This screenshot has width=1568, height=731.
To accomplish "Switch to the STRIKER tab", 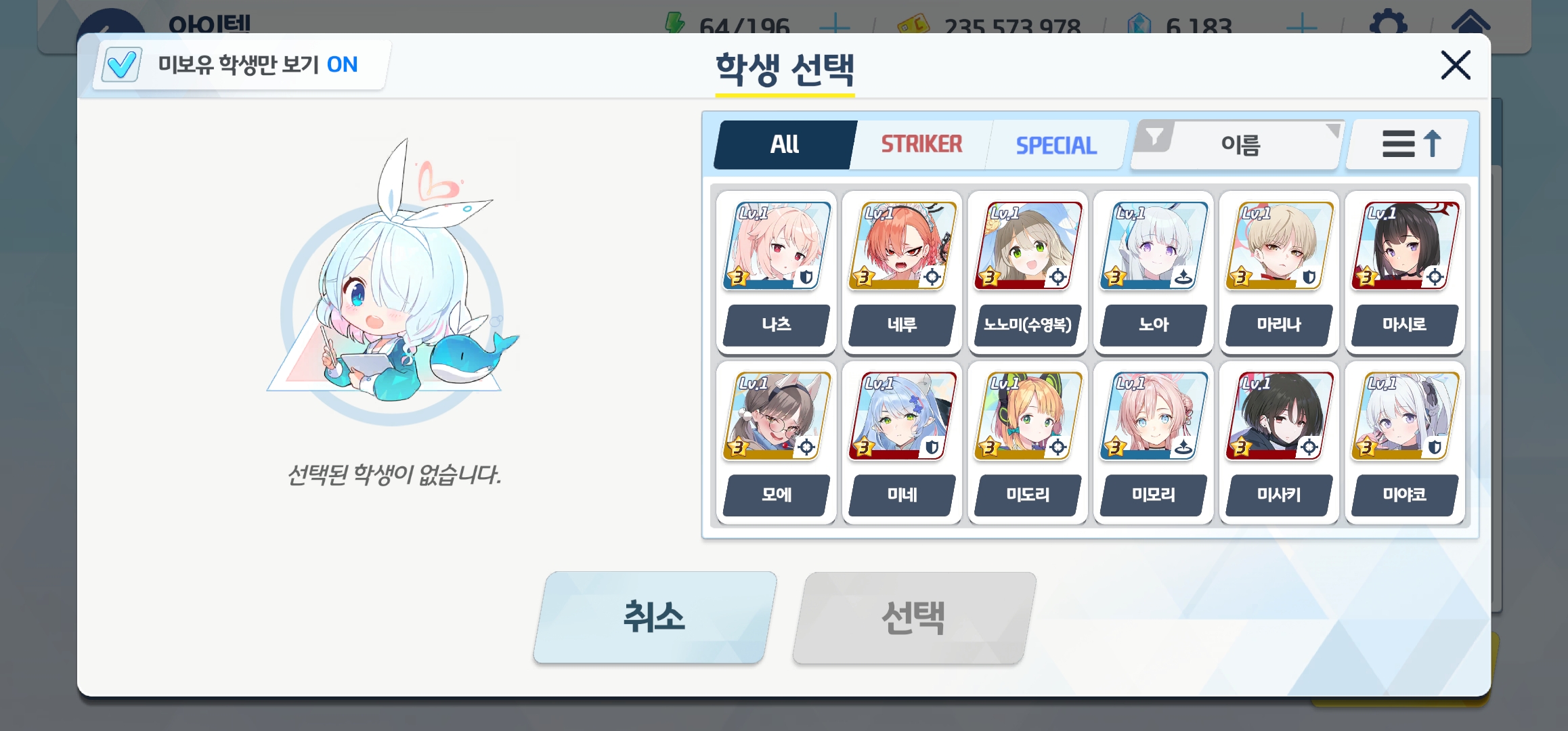I will pyautogui.click(x=921, y=144).
